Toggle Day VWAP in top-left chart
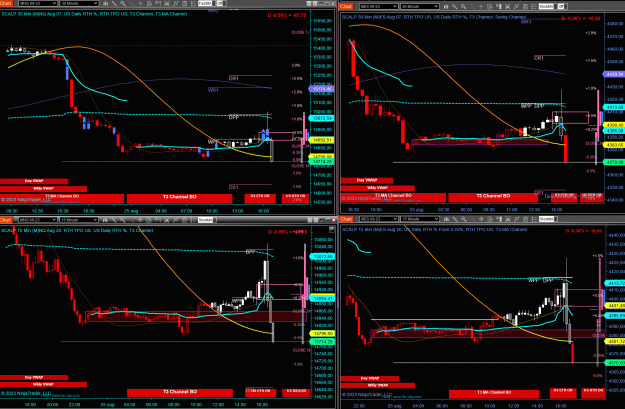625x409 pixels. pyautogui.click(x=34, y=181)
